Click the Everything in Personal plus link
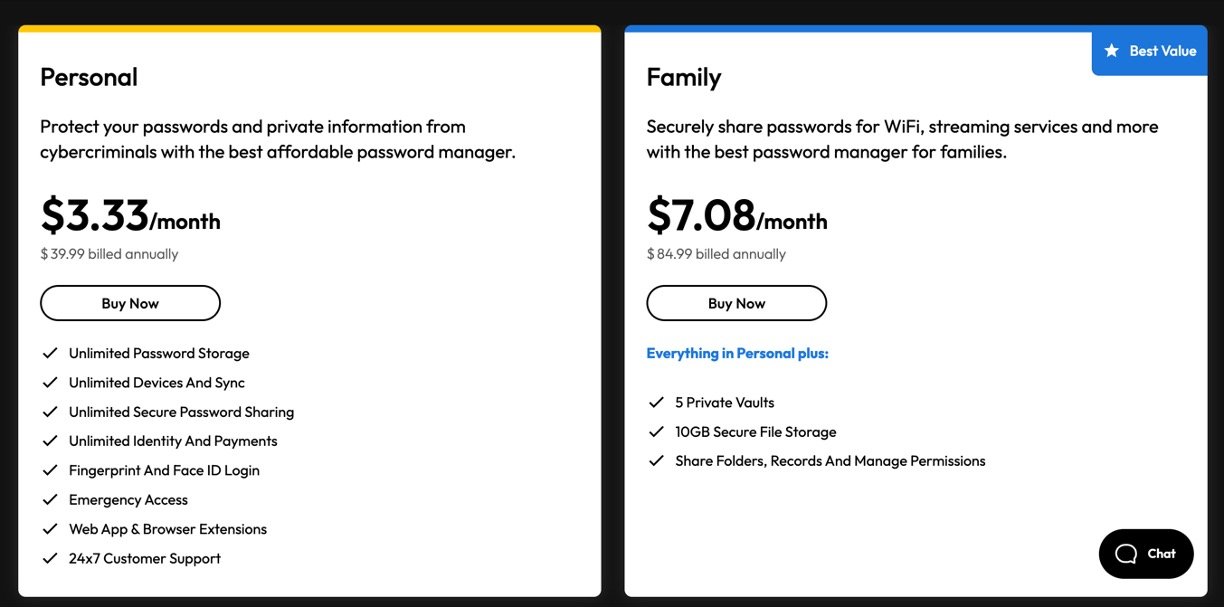The height and width of the screenshot is (608, 1224). pyautogui.click(x=737, y=353)
